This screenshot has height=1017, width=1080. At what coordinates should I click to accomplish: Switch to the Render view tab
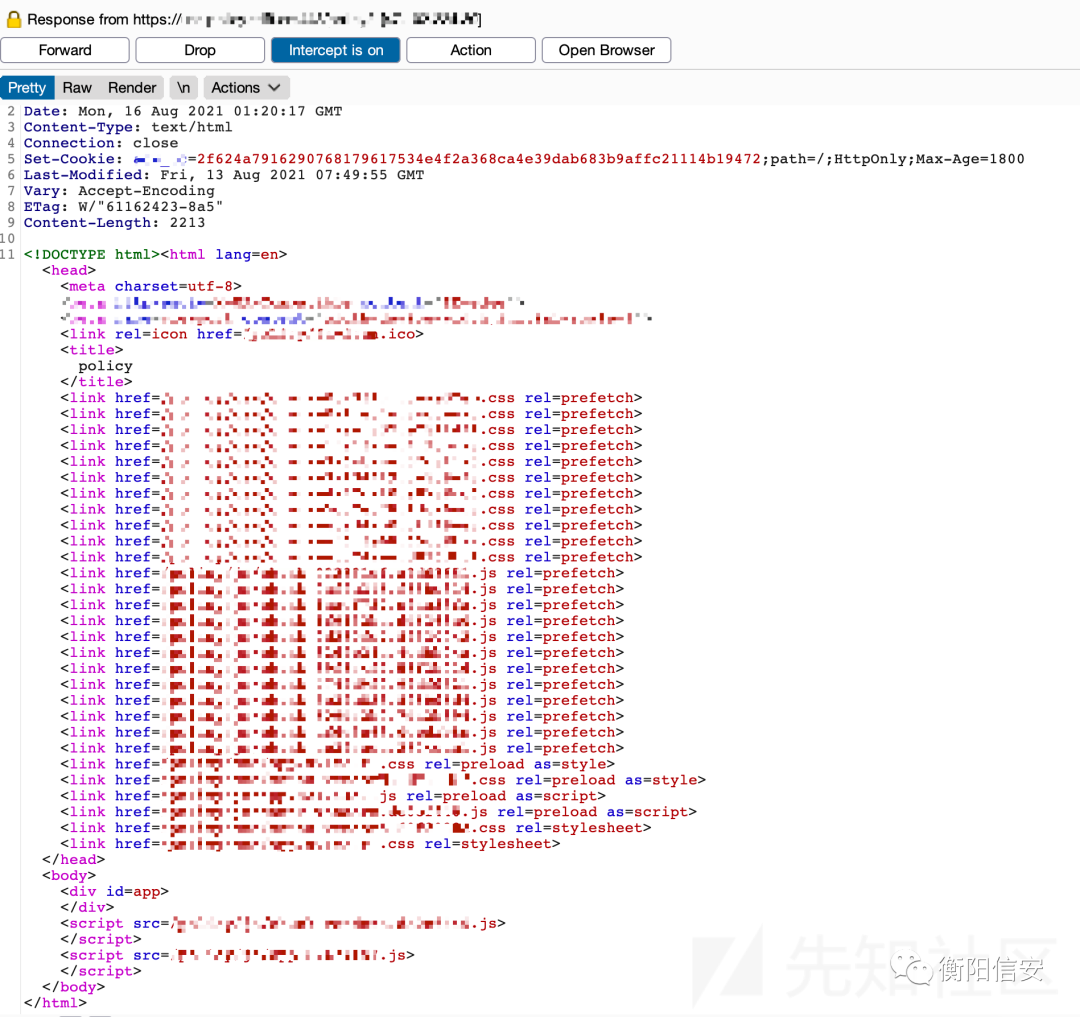132,87
